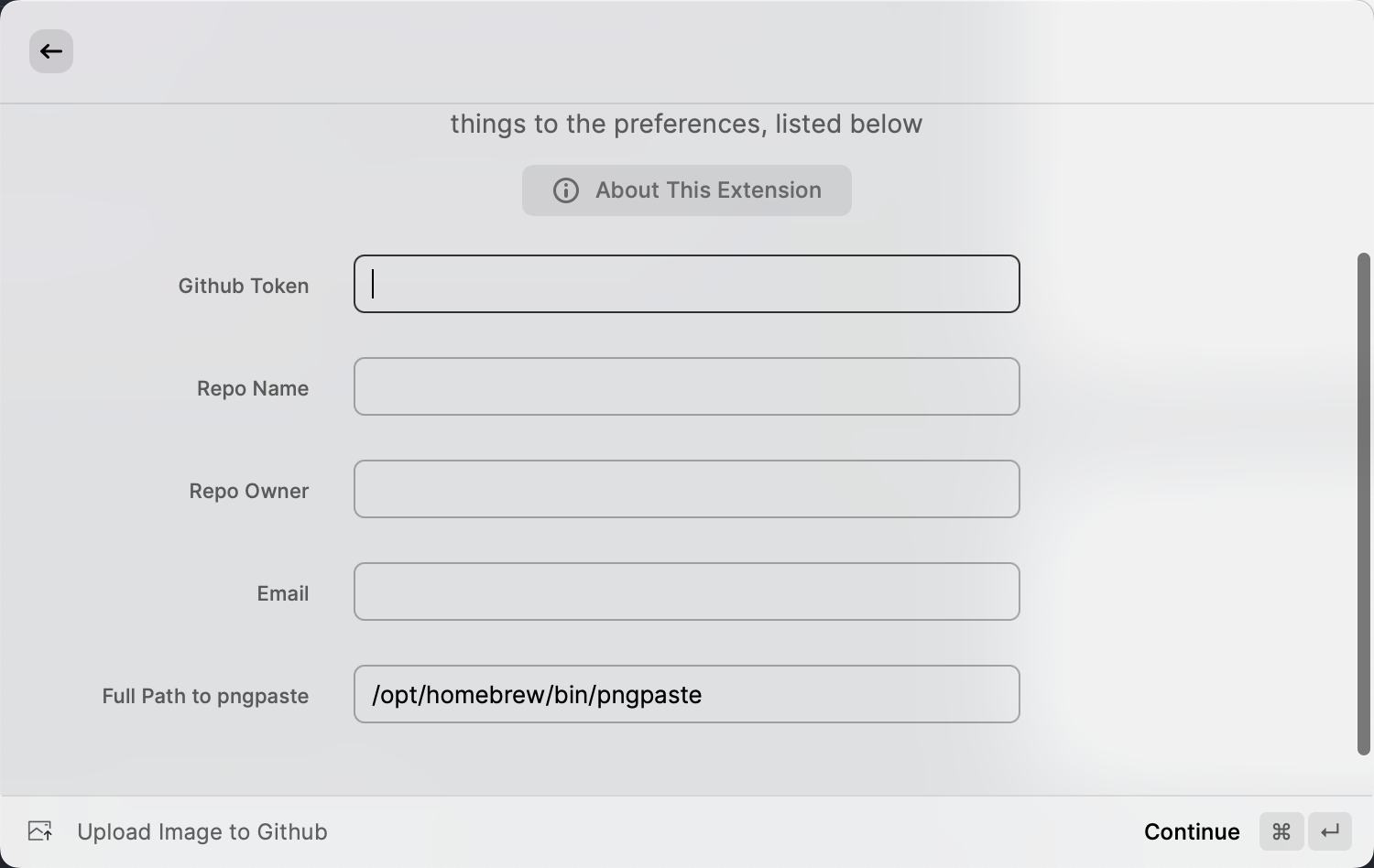The height and width of the screenshot is (868, 1374).
Task: Click the Repo Name label
Action: [253, 388]
